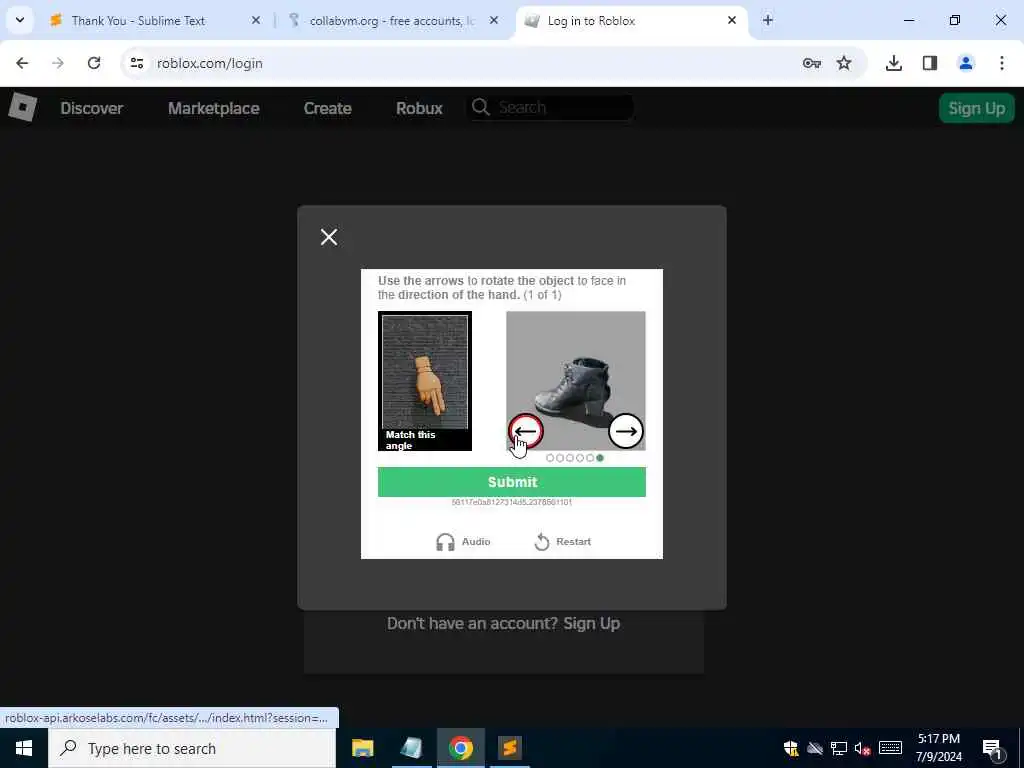Viewport: 1024px width, 768px height.
Task: Click the roblox.com/login address bar
Action: click(457, 63)
